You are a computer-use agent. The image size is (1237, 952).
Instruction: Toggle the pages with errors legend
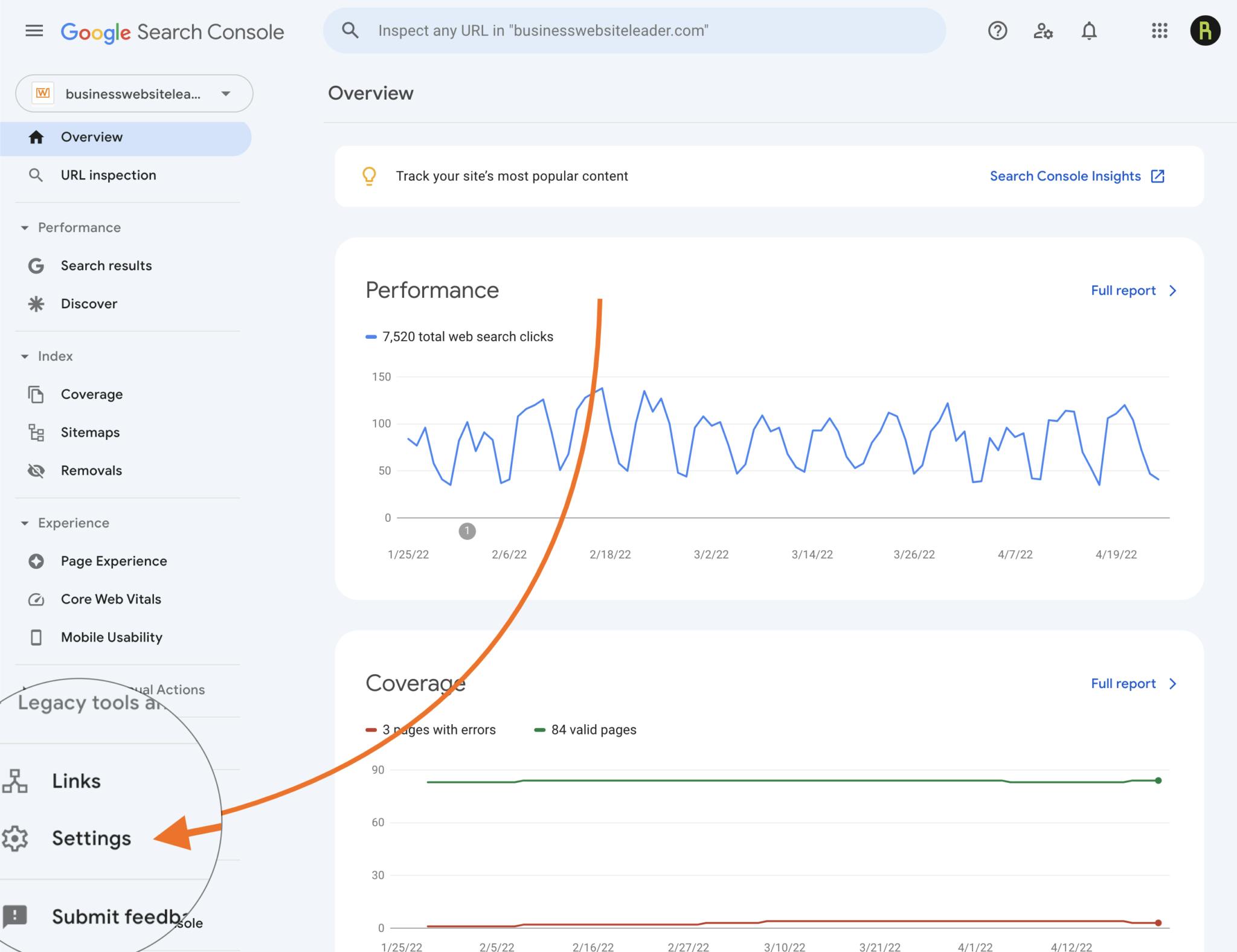point(431,730)
